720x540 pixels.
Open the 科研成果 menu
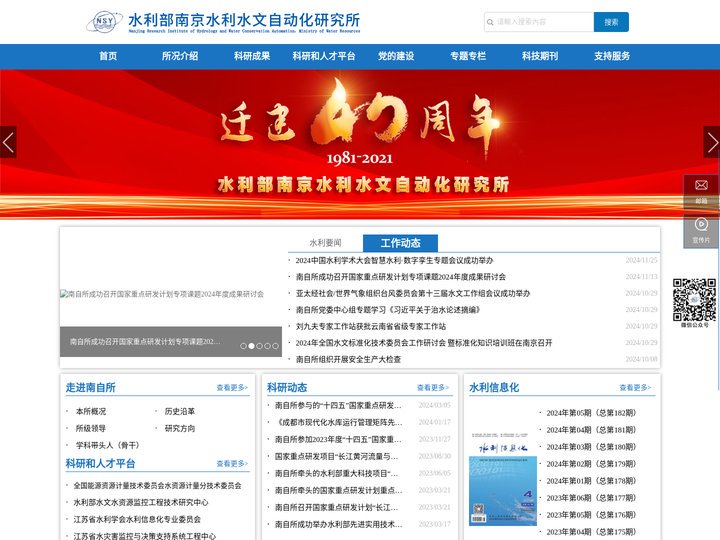click(x=252, y=56)
